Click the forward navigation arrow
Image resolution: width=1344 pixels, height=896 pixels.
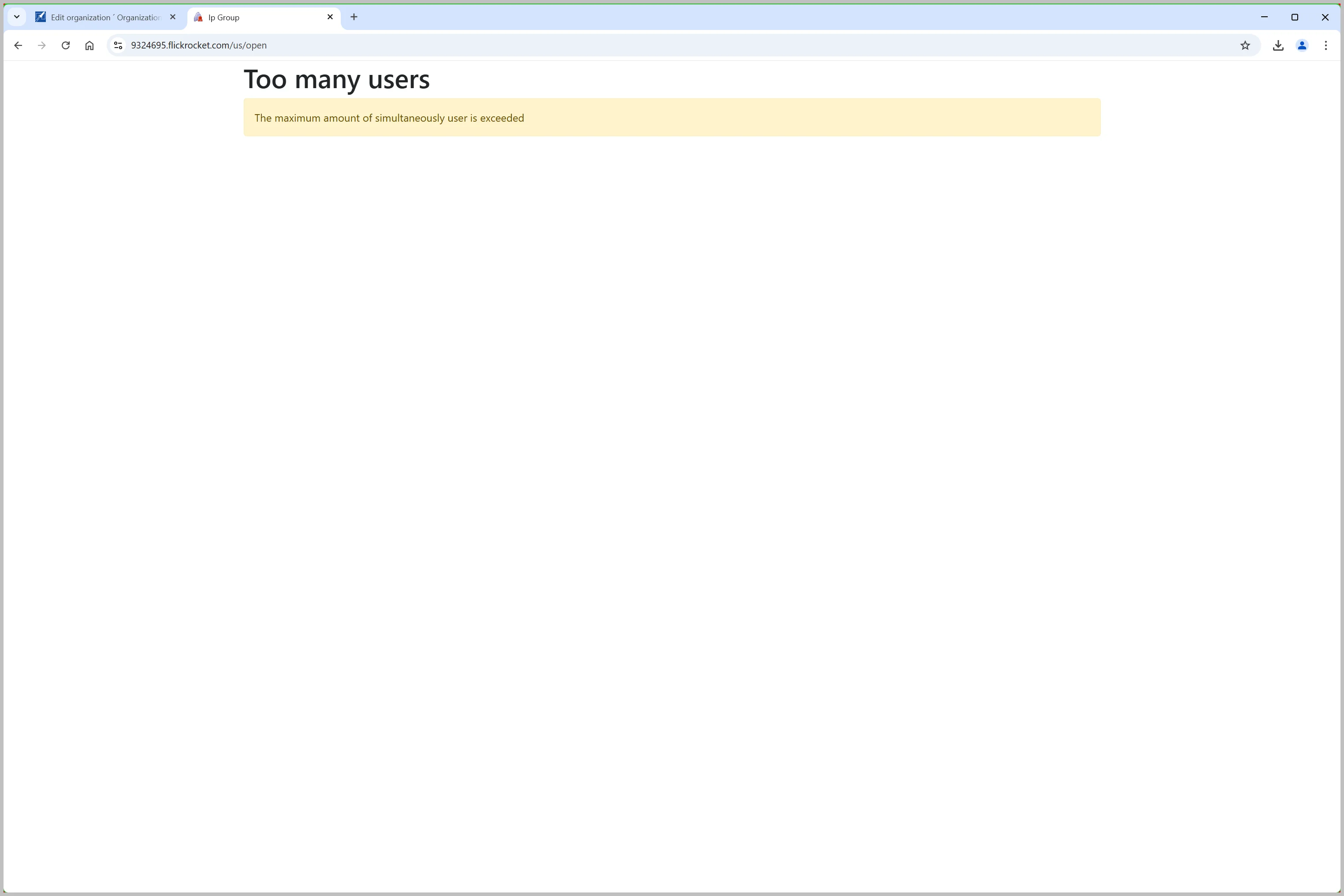pyautogui.click(x=42, y=46)
